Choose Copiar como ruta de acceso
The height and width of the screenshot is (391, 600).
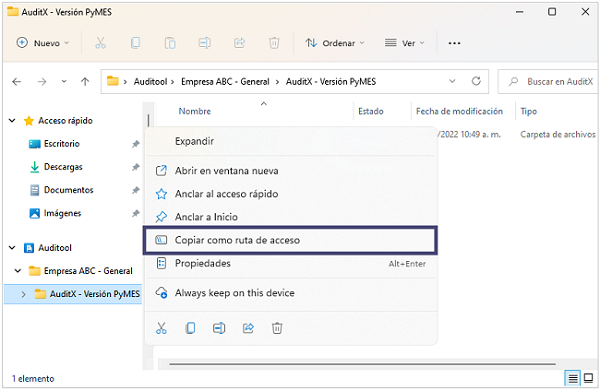click(290, 240)
